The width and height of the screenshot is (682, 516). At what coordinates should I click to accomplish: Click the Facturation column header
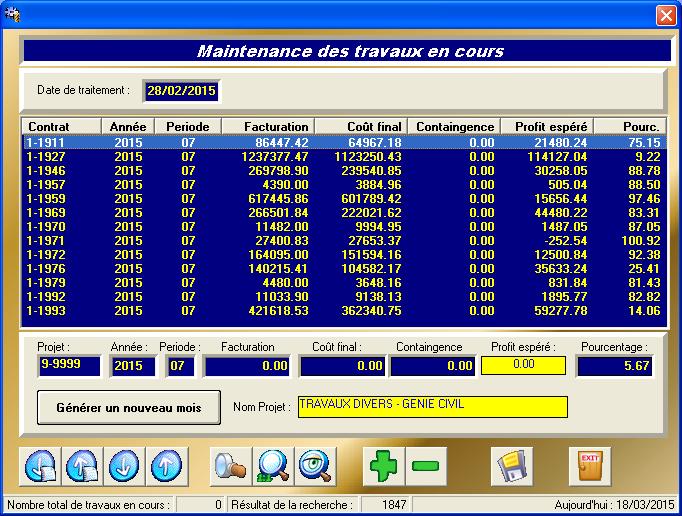(267, 127)
